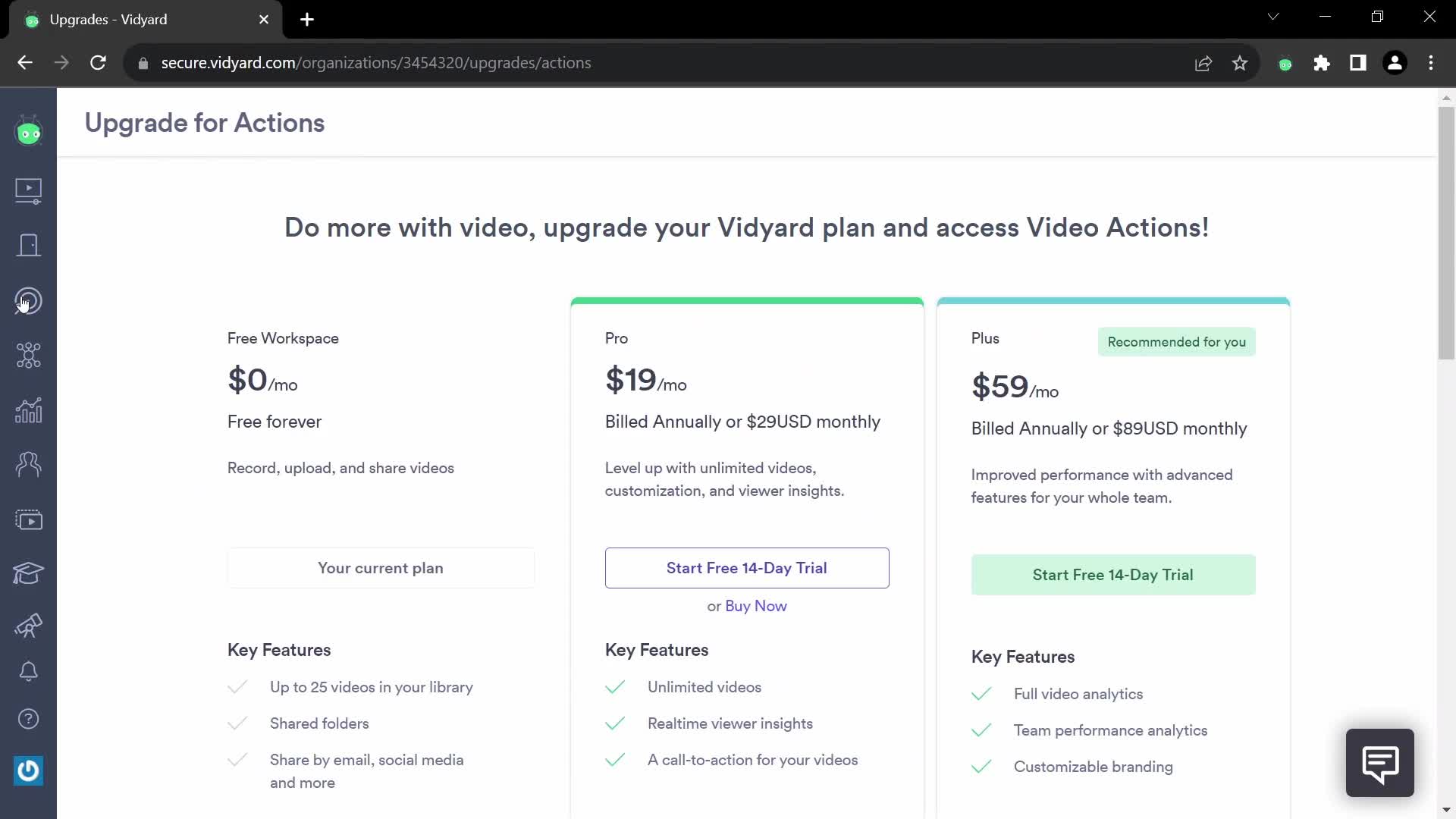1456x819 pixels.
Task: Open the integrations icon in sidebar
Action: coord(28,356)
